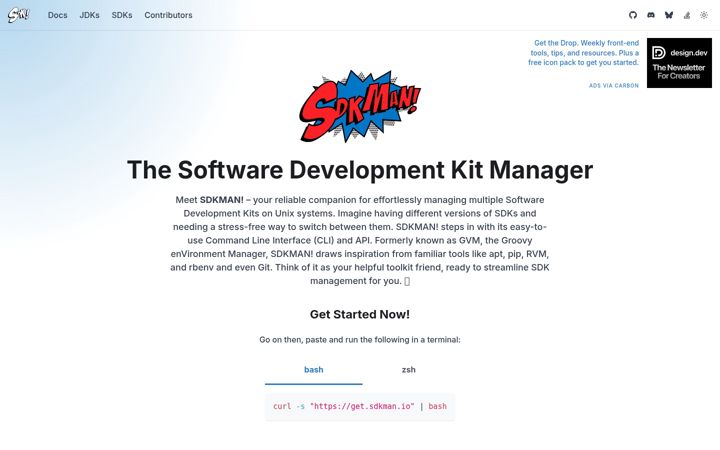Click 'The Software Development Kit Manager' heading
Image resolution: width=720 pixels, height=450 pixels.
pyautogui.click(x=360, y=170)
